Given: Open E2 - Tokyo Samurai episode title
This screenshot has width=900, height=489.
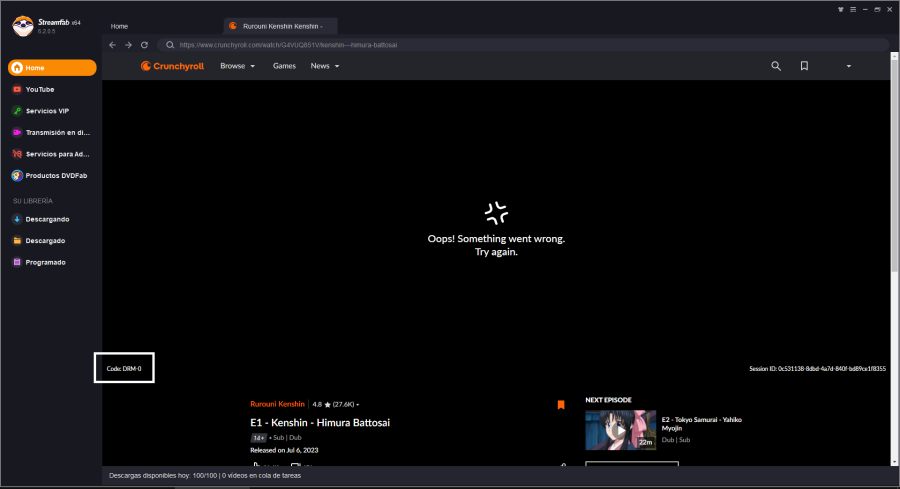Looking at the screenshot, I should [701, 424].
